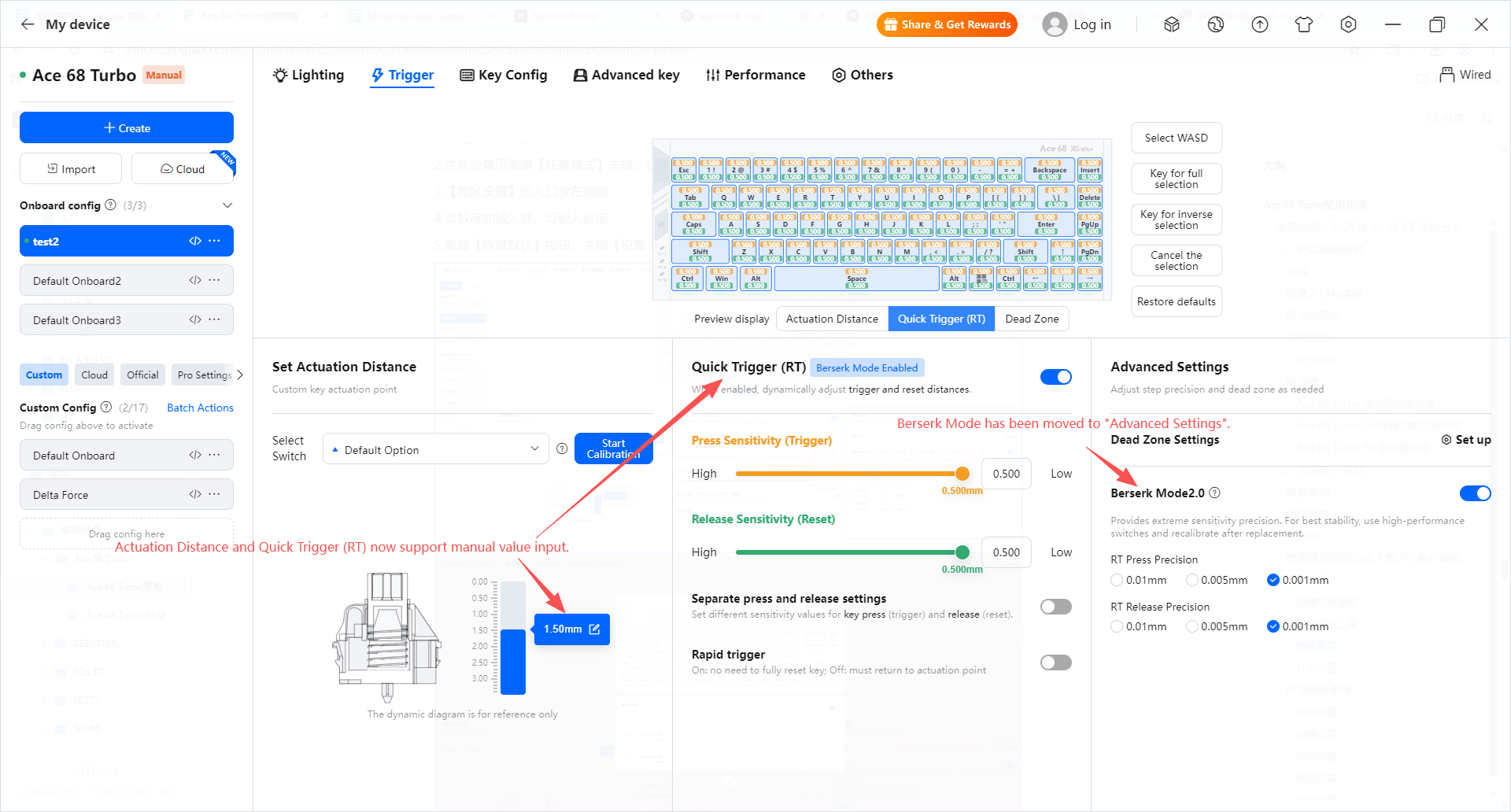Open the Others tab
The height and width of the screenshot is (812, 1511).
[x=863, y=75]
